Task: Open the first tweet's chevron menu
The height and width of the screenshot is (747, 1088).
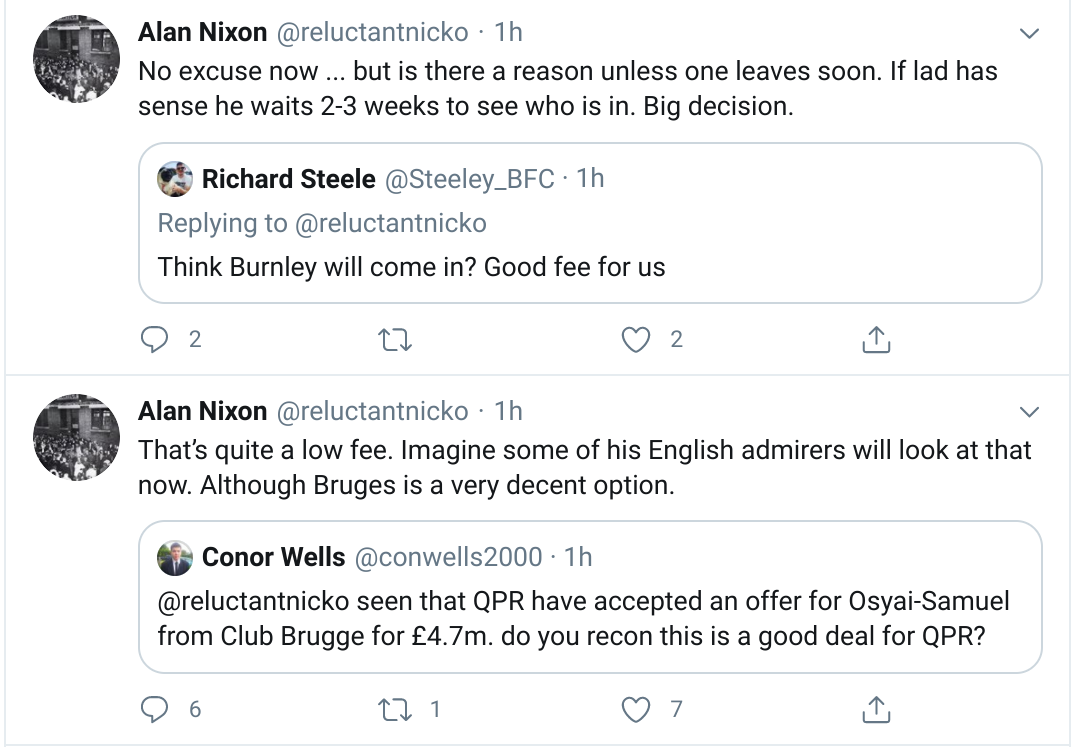Action: (1029, 35)
